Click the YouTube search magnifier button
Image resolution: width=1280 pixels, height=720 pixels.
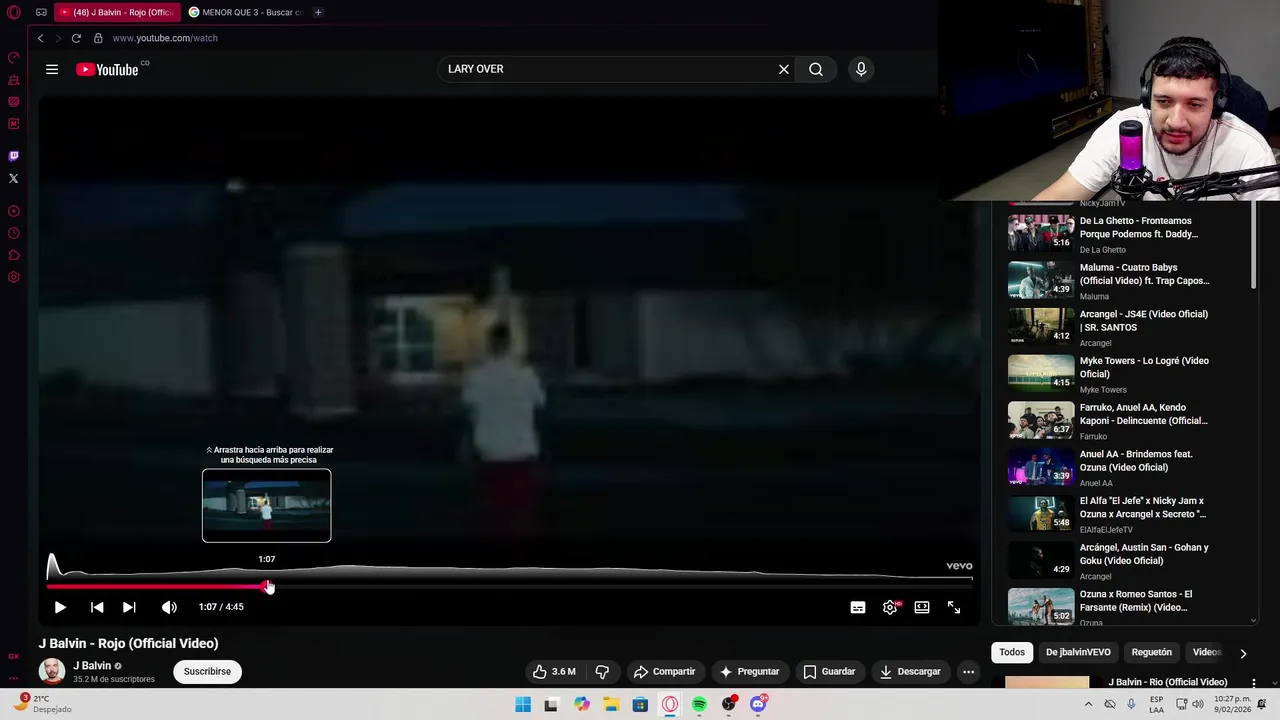tap(816, 69)
